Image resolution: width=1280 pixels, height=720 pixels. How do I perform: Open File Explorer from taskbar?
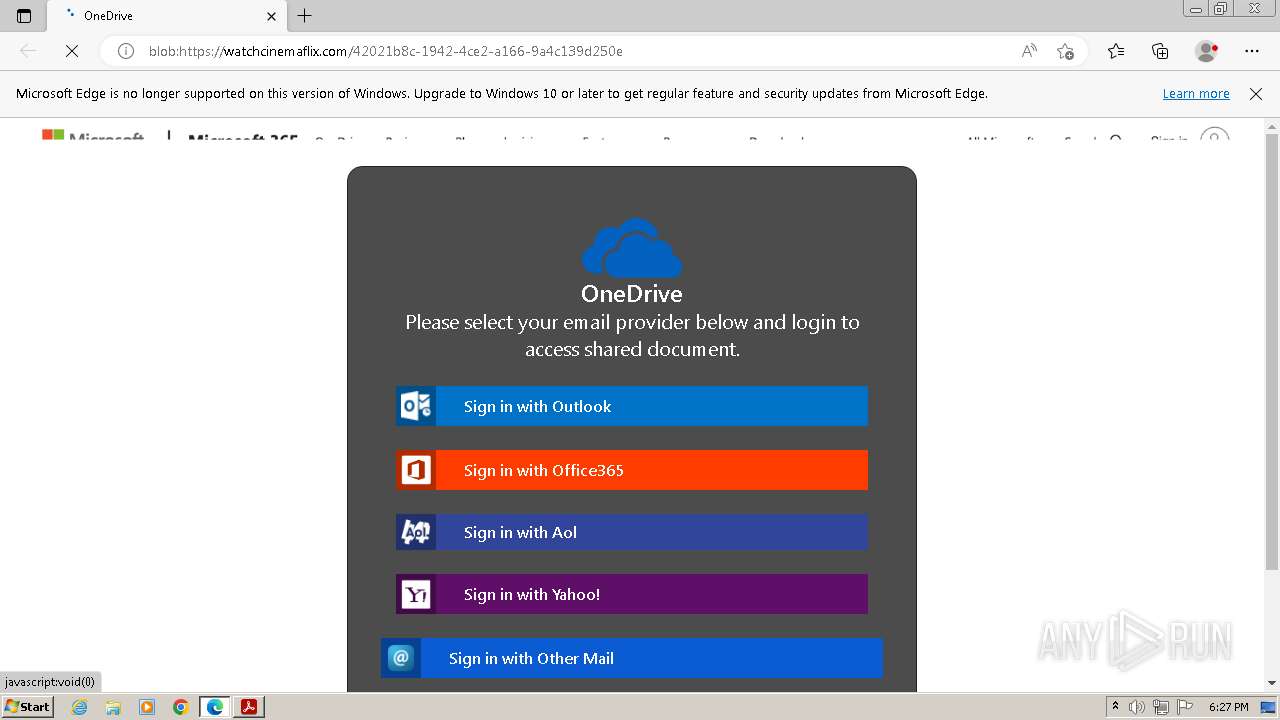pos(113,707)
